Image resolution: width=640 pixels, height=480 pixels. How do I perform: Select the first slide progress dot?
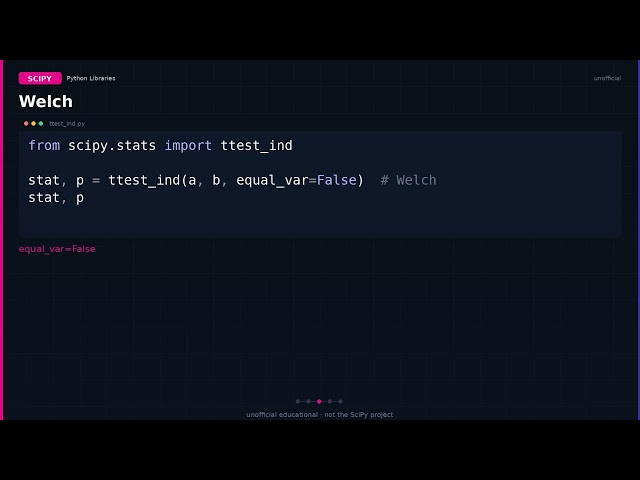click(x=298, y=402)
